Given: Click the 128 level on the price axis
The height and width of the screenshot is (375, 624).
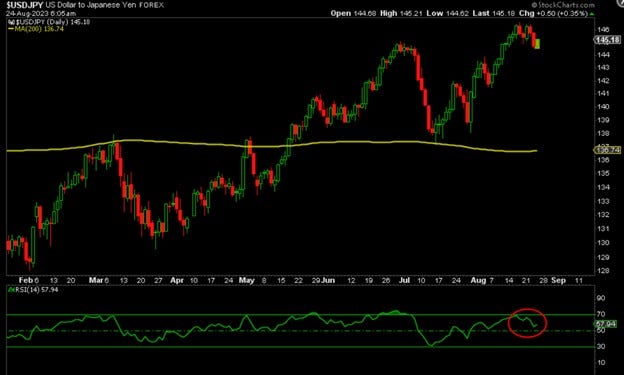Looking at the screenshot, I should [603, 271].
